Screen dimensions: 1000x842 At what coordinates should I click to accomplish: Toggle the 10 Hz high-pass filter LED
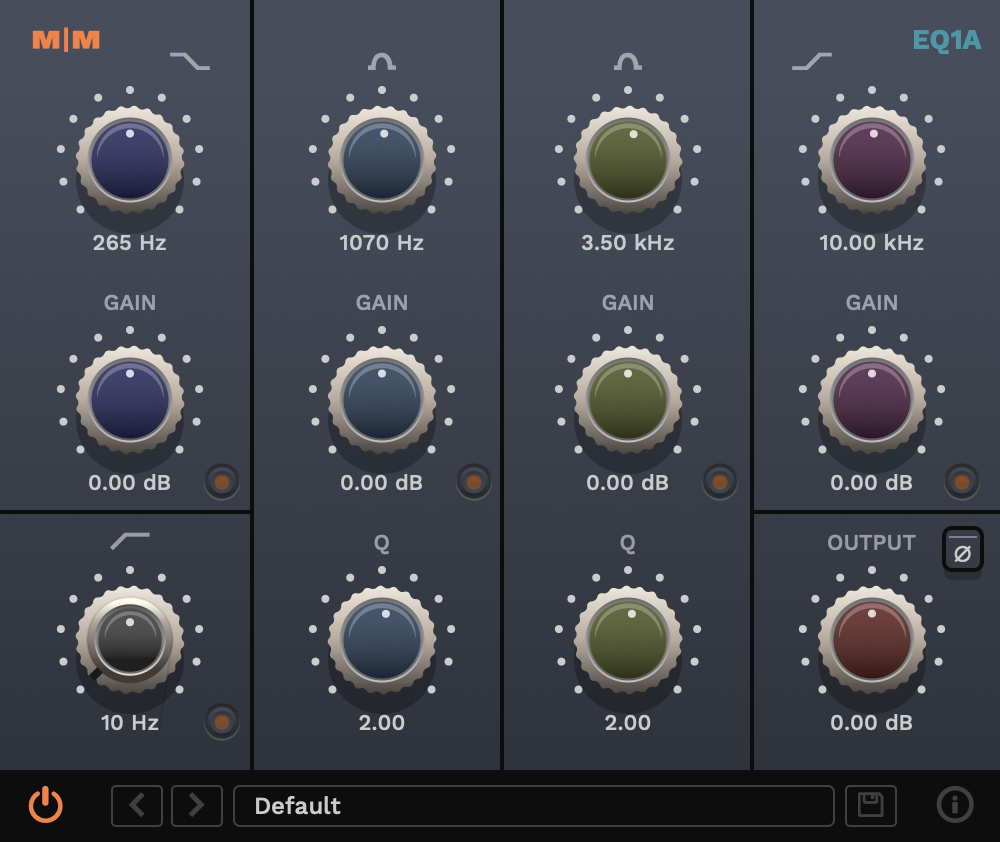221,721
